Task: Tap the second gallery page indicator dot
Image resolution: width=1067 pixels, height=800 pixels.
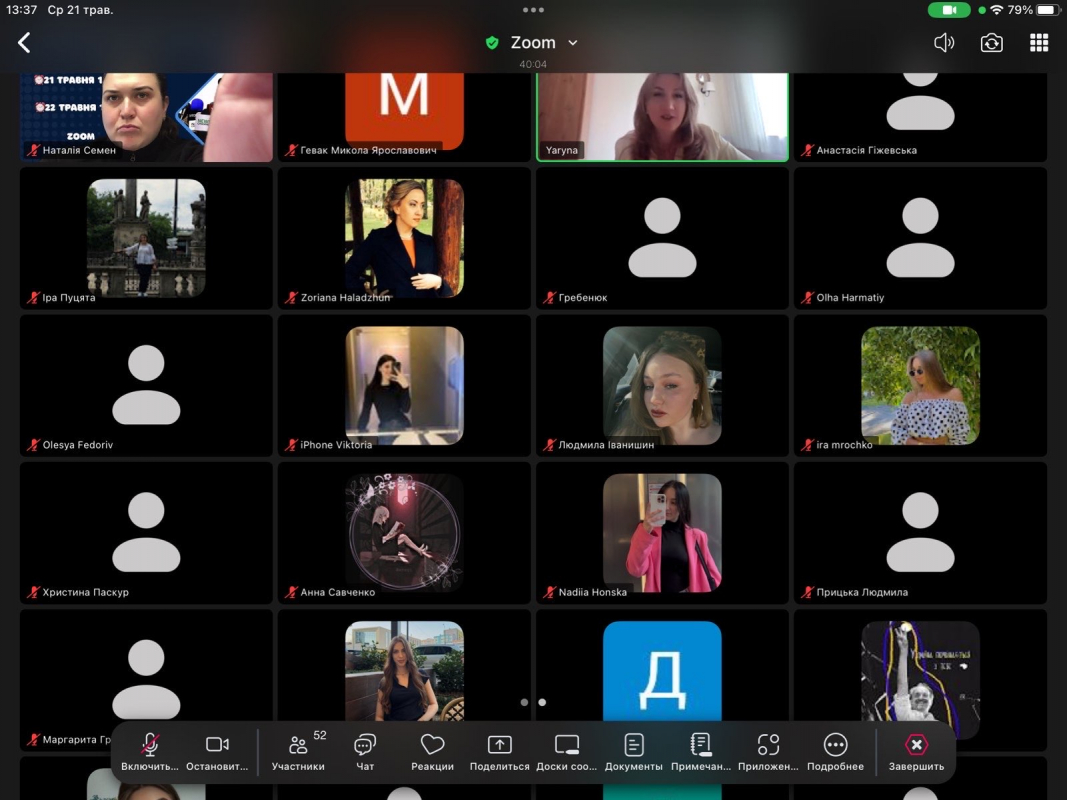Action: click(542, 702)
